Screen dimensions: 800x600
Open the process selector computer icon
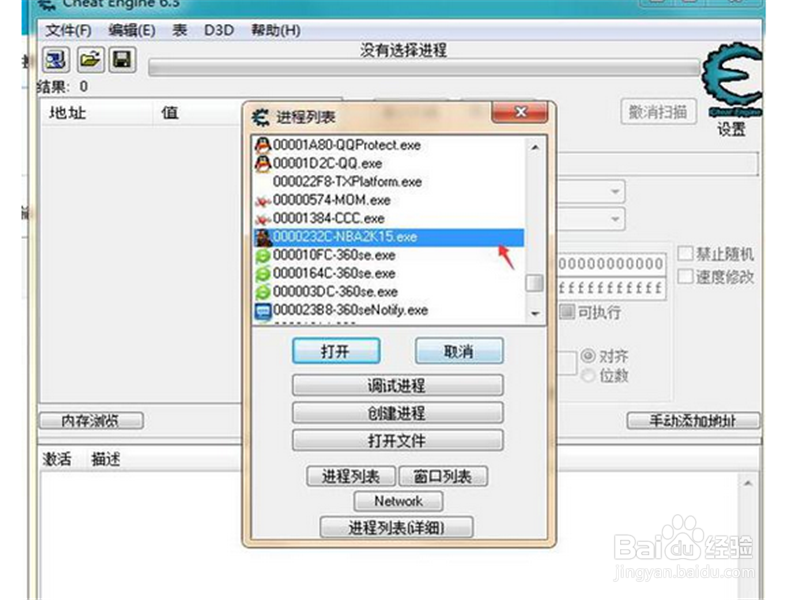(55, 60)
